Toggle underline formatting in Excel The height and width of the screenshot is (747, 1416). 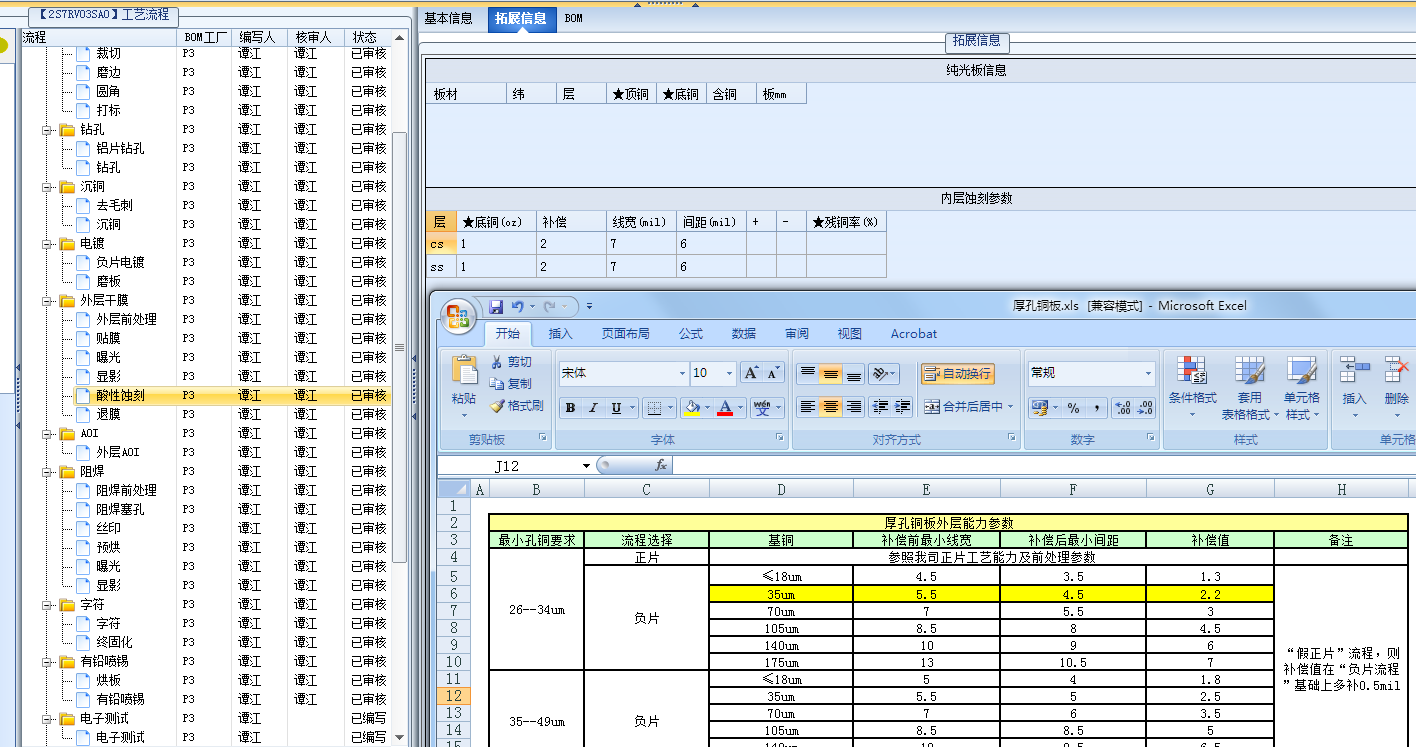point(616,408)
